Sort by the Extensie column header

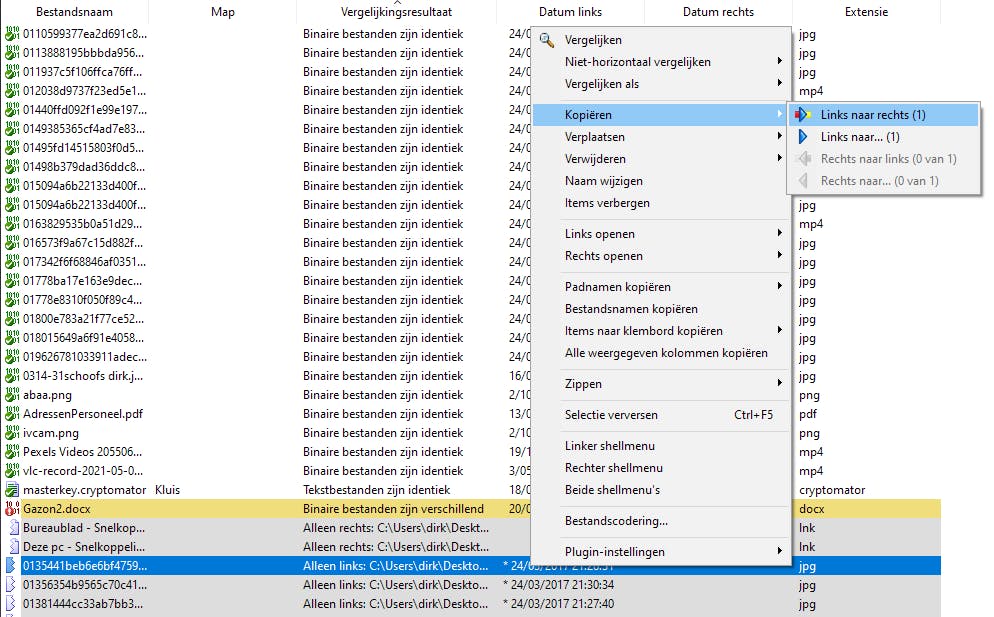[x=866, y=11]
